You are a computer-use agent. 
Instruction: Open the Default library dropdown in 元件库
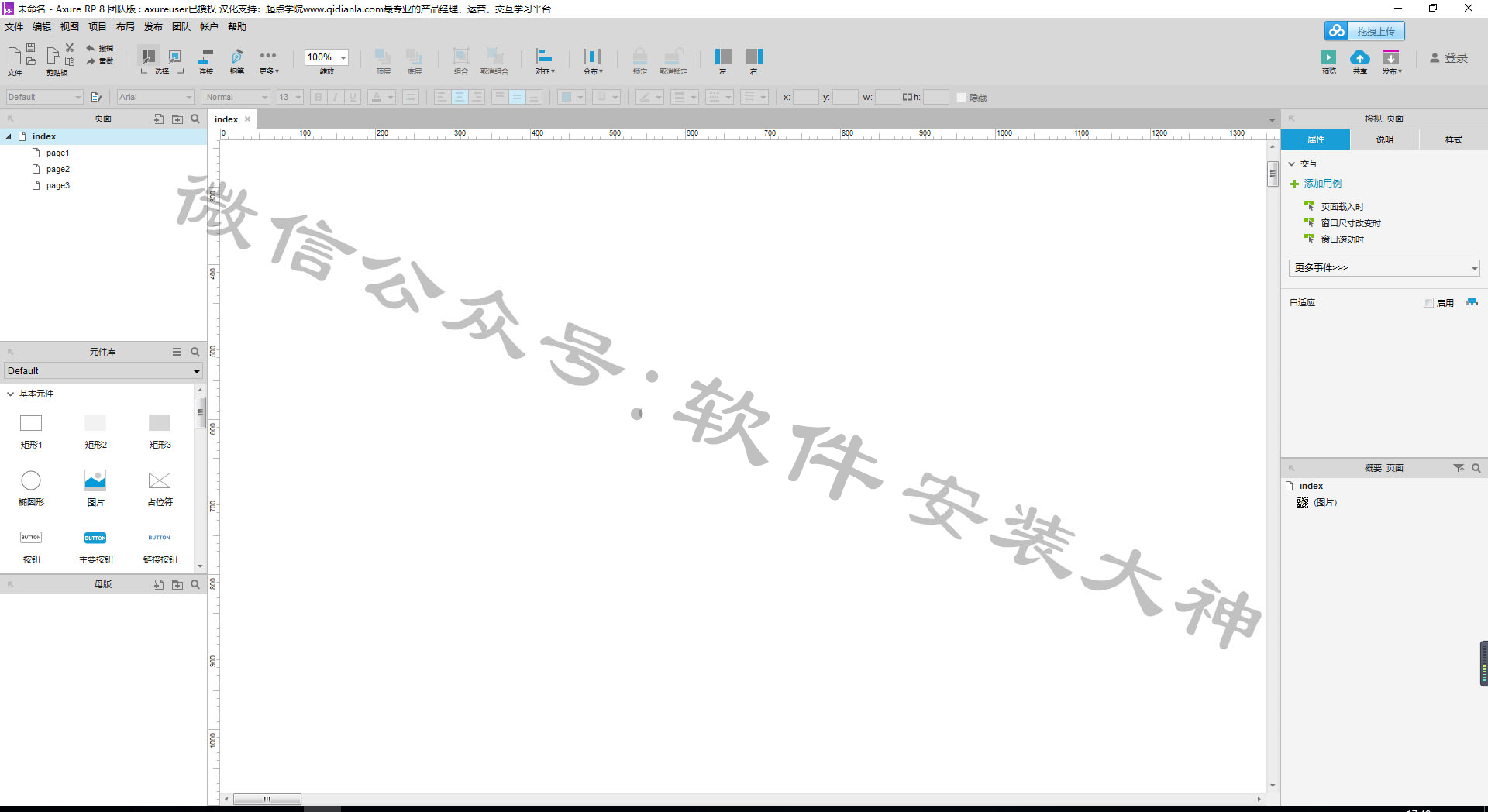103,371
